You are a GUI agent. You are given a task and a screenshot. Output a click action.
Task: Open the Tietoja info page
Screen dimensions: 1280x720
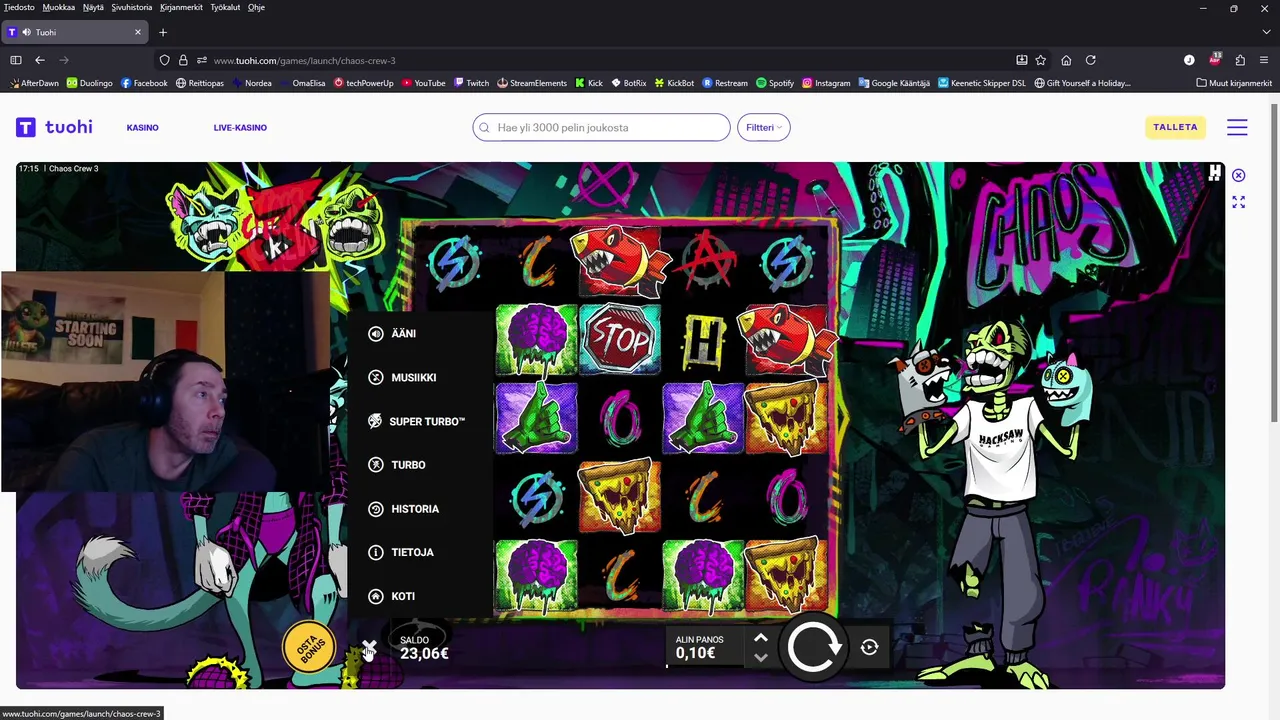(400, 552)
